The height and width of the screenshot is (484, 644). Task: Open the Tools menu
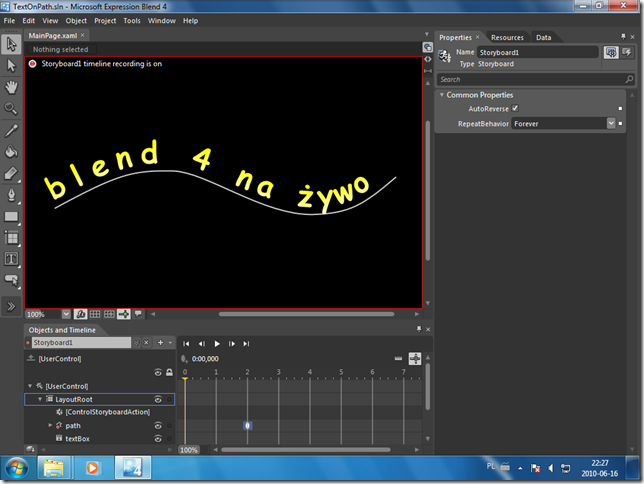click(132, 21)
